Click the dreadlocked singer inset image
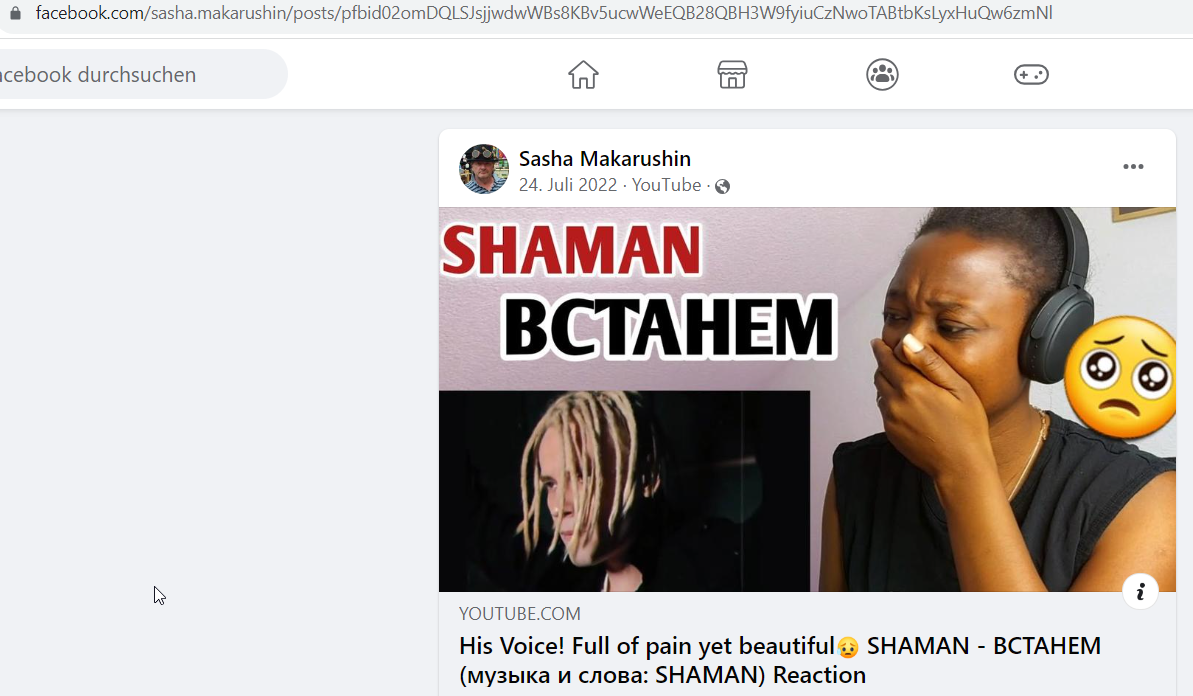 click(625, 491)
